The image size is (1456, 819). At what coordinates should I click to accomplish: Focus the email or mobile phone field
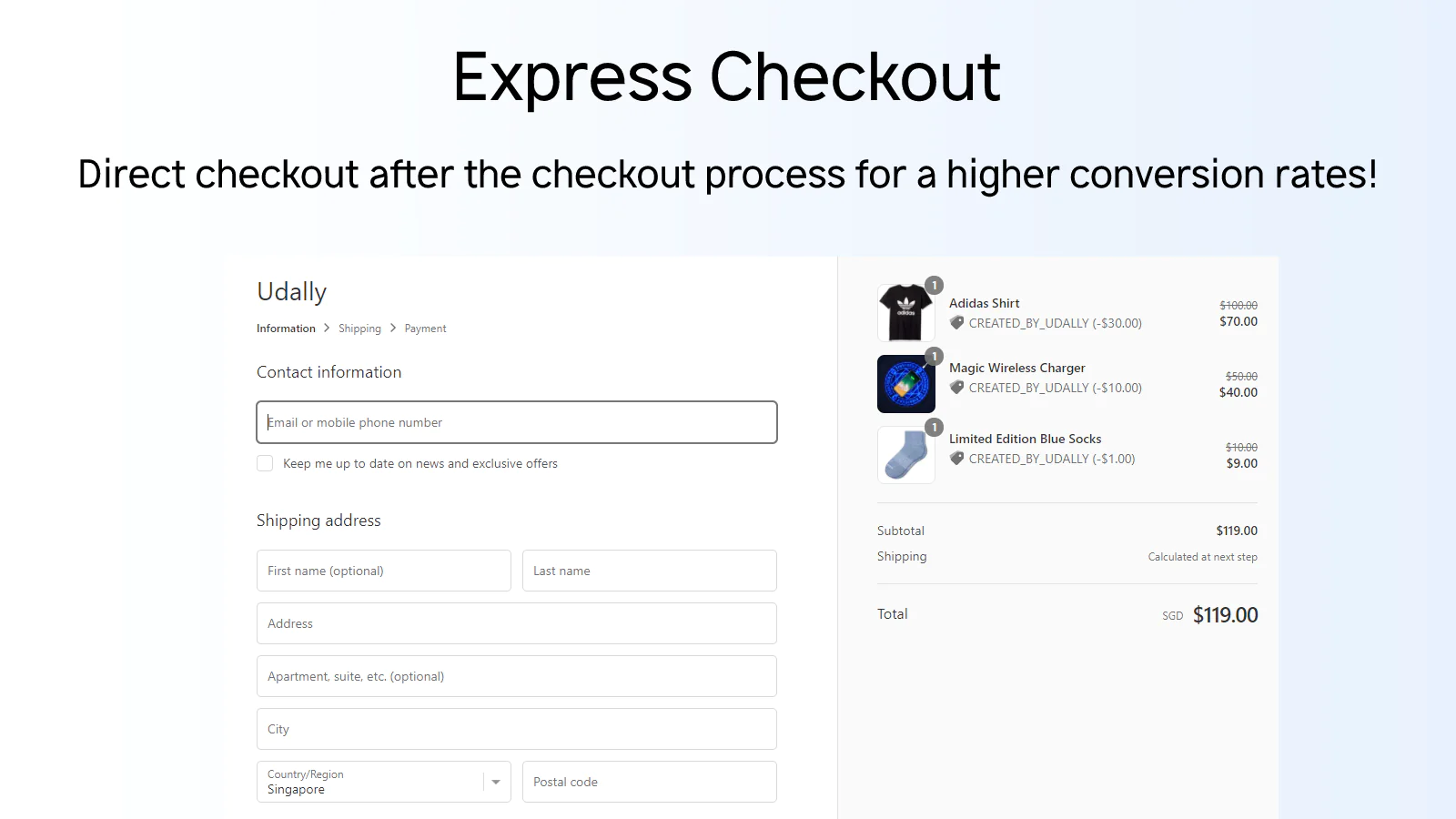pos(517,422)
